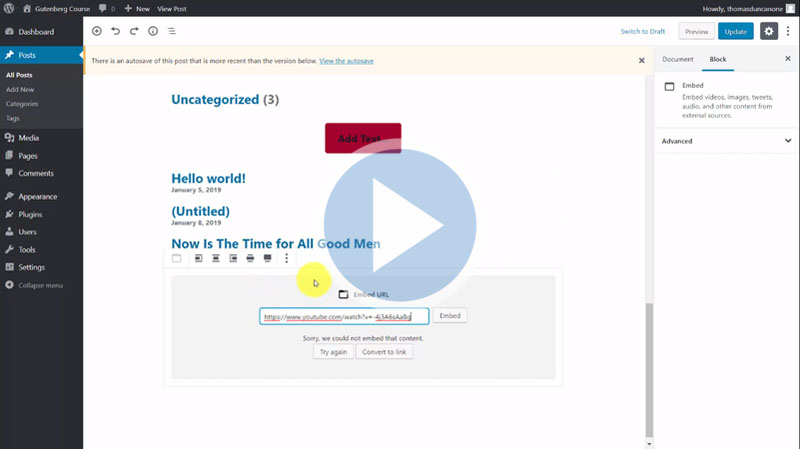Toggle the settings gear sidebar

[769, 32]
